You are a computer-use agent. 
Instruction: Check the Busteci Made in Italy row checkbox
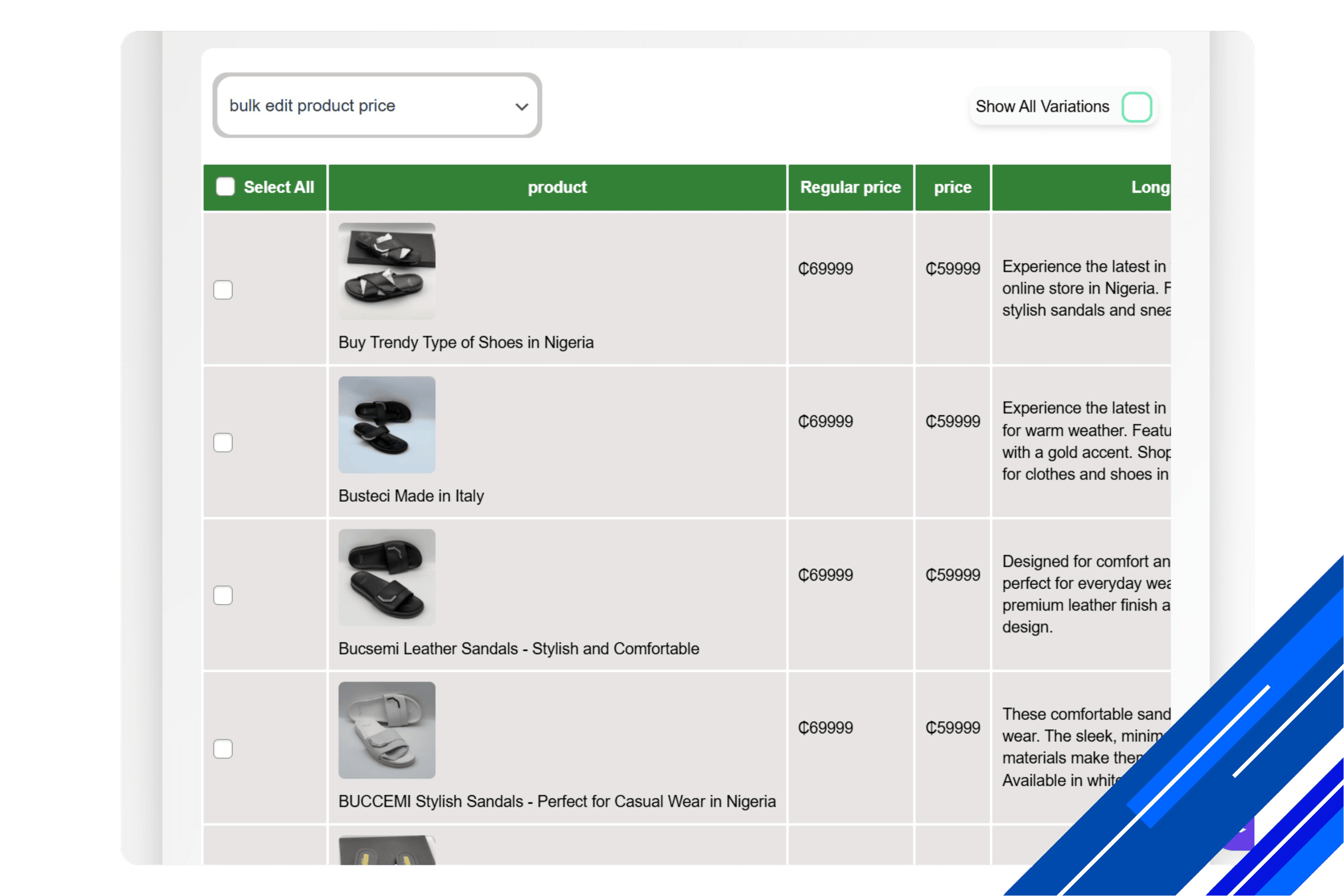point(223,442)
